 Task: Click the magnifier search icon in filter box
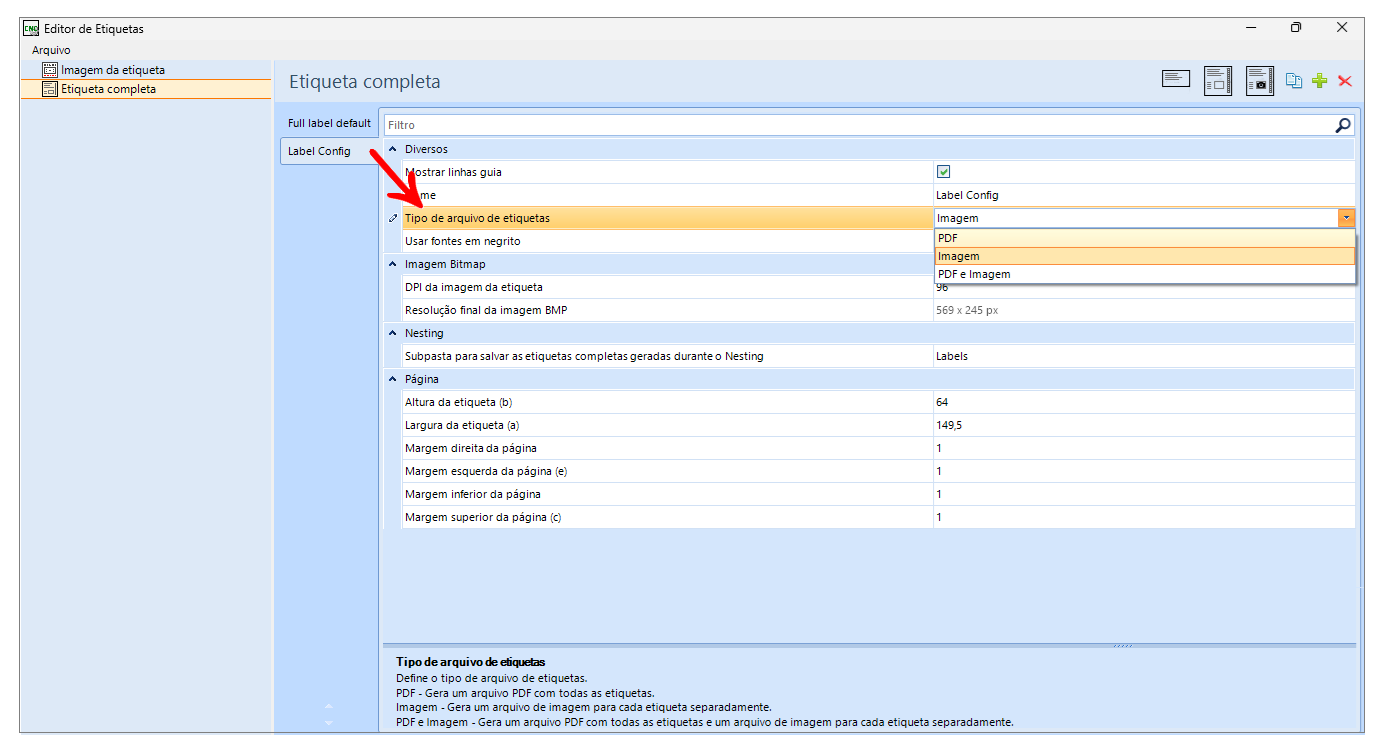[x=1343, y=125]
